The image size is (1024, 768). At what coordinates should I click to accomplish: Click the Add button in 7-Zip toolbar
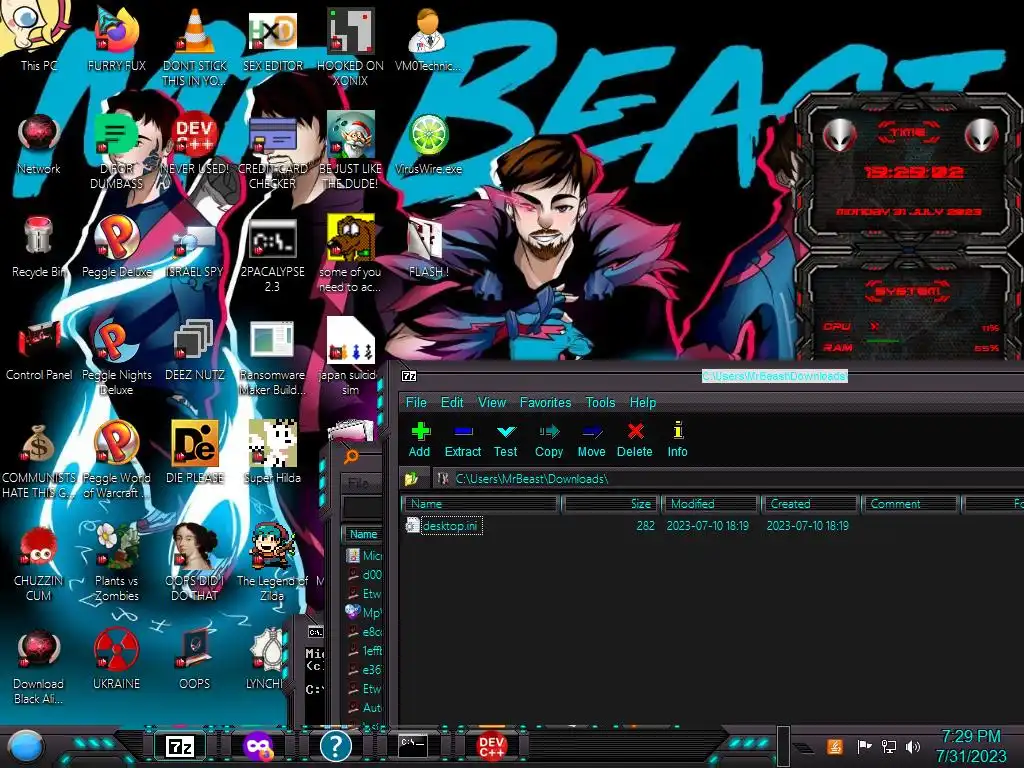click(420, 440)
